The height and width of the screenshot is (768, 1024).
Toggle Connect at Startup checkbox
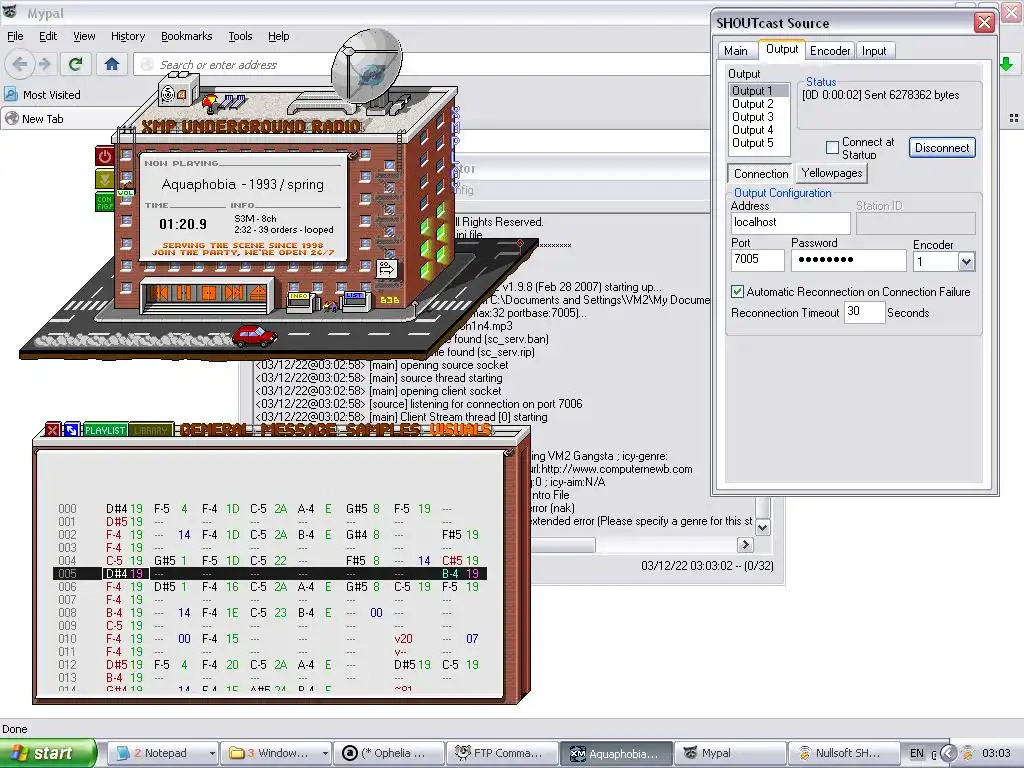coord(832,148)
